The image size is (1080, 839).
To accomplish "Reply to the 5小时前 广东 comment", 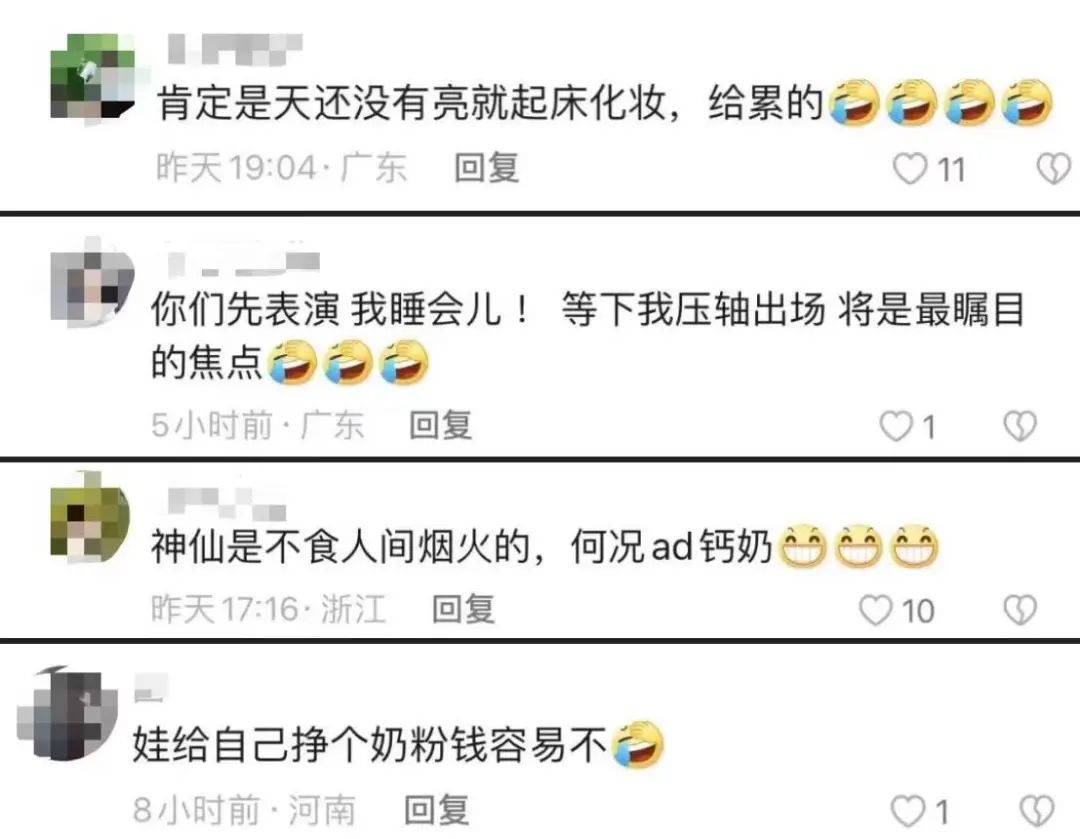I will [x=441, y=425].
